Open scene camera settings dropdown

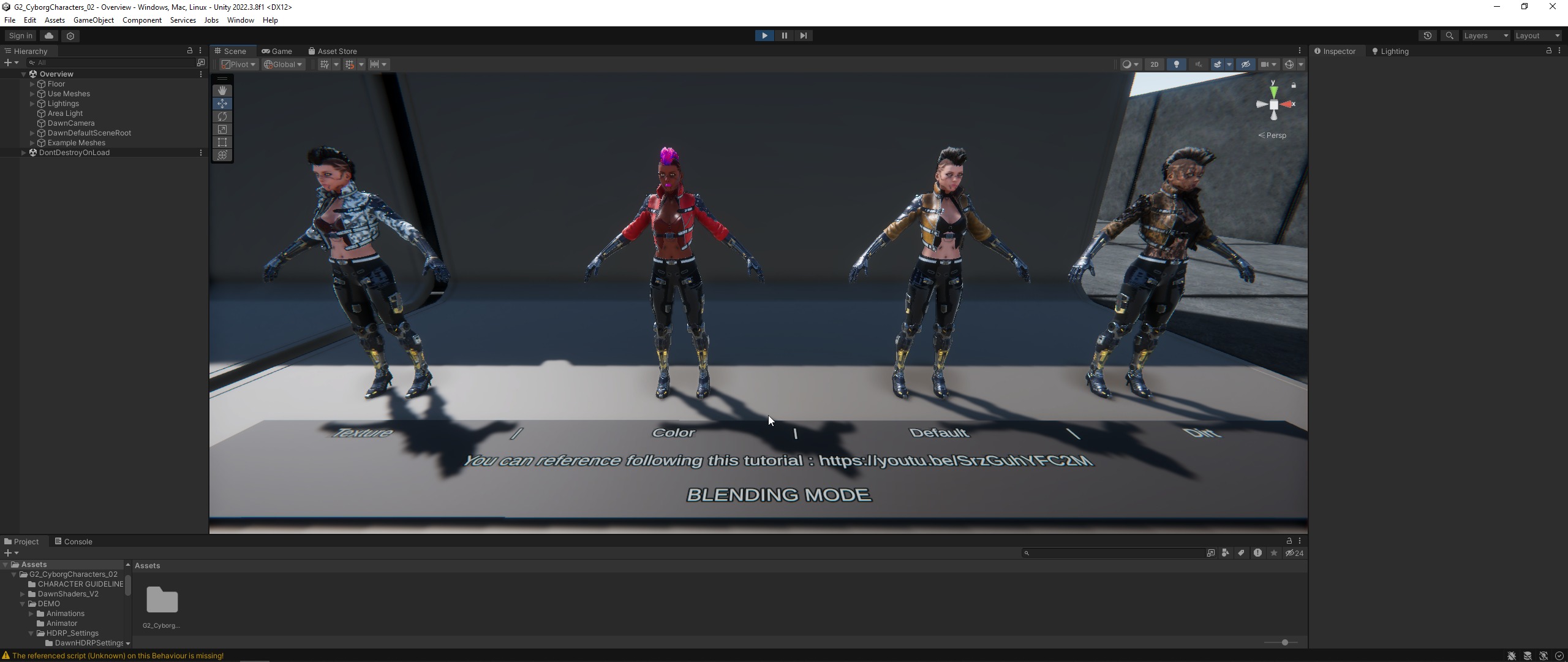coord(1268,64)
